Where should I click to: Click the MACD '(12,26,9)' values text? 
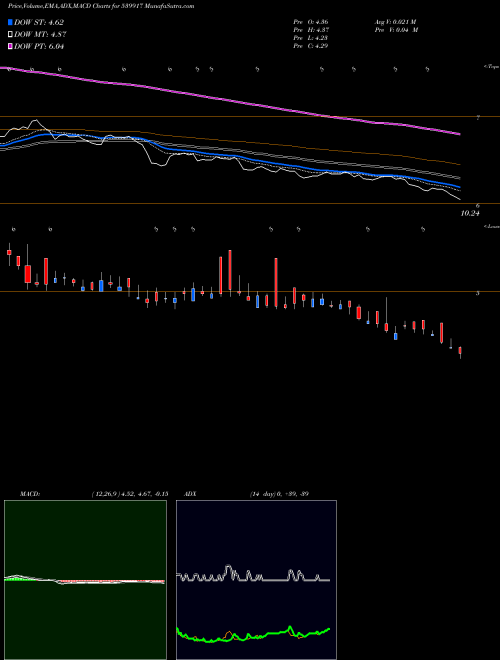(x=130, y=494)
